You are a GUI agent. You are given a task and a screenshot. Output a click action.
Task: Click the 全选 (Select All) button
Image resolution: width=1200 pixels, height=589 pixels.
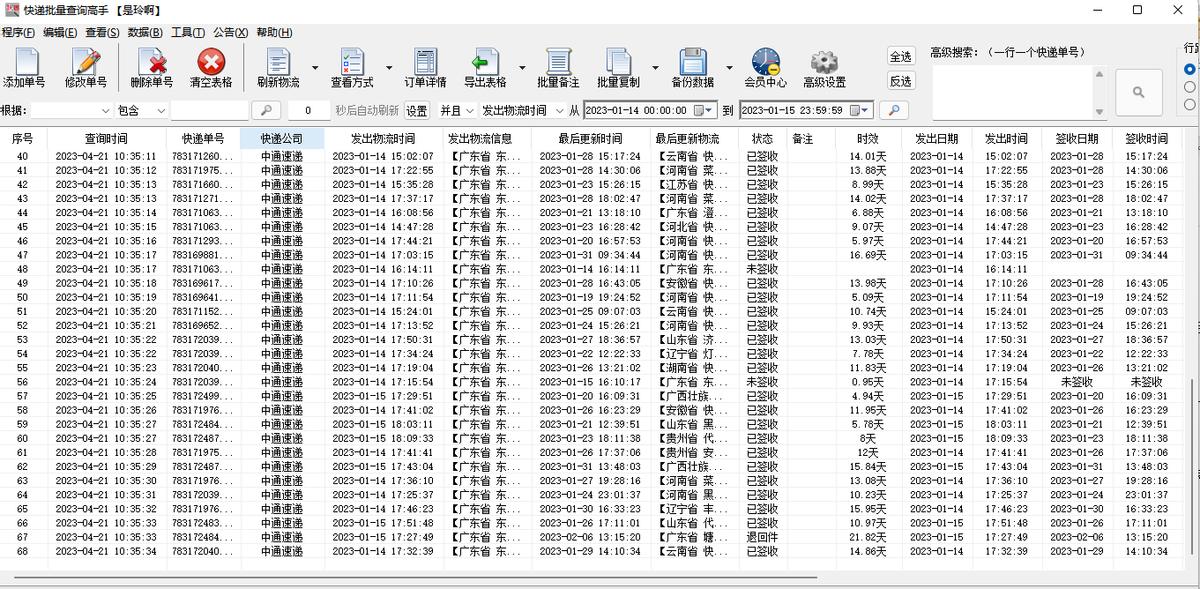pyautogui.click(x=901, y=53)
